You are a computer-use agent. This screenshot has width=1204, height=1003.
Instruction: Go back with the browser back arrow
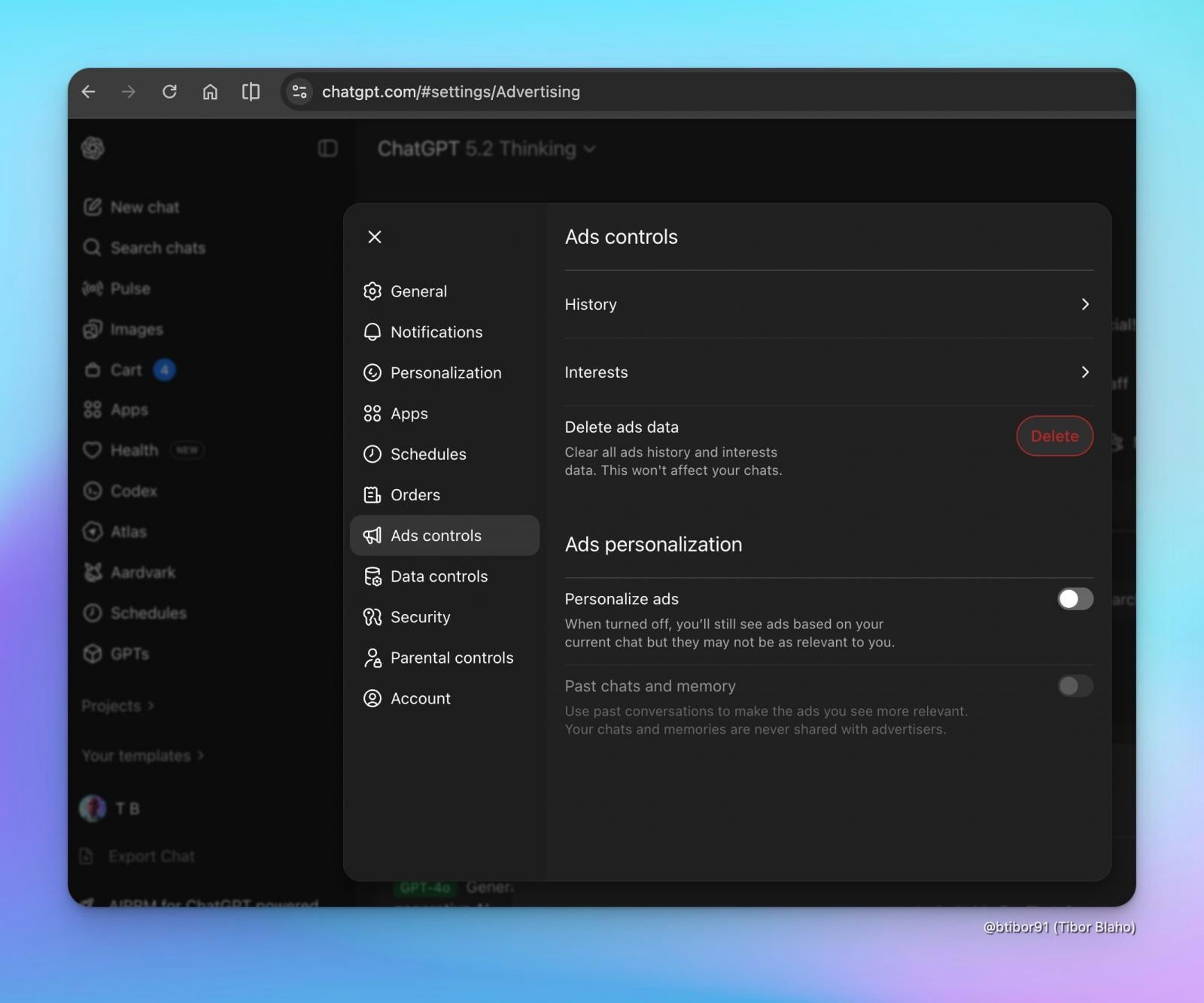coord(89,92)
